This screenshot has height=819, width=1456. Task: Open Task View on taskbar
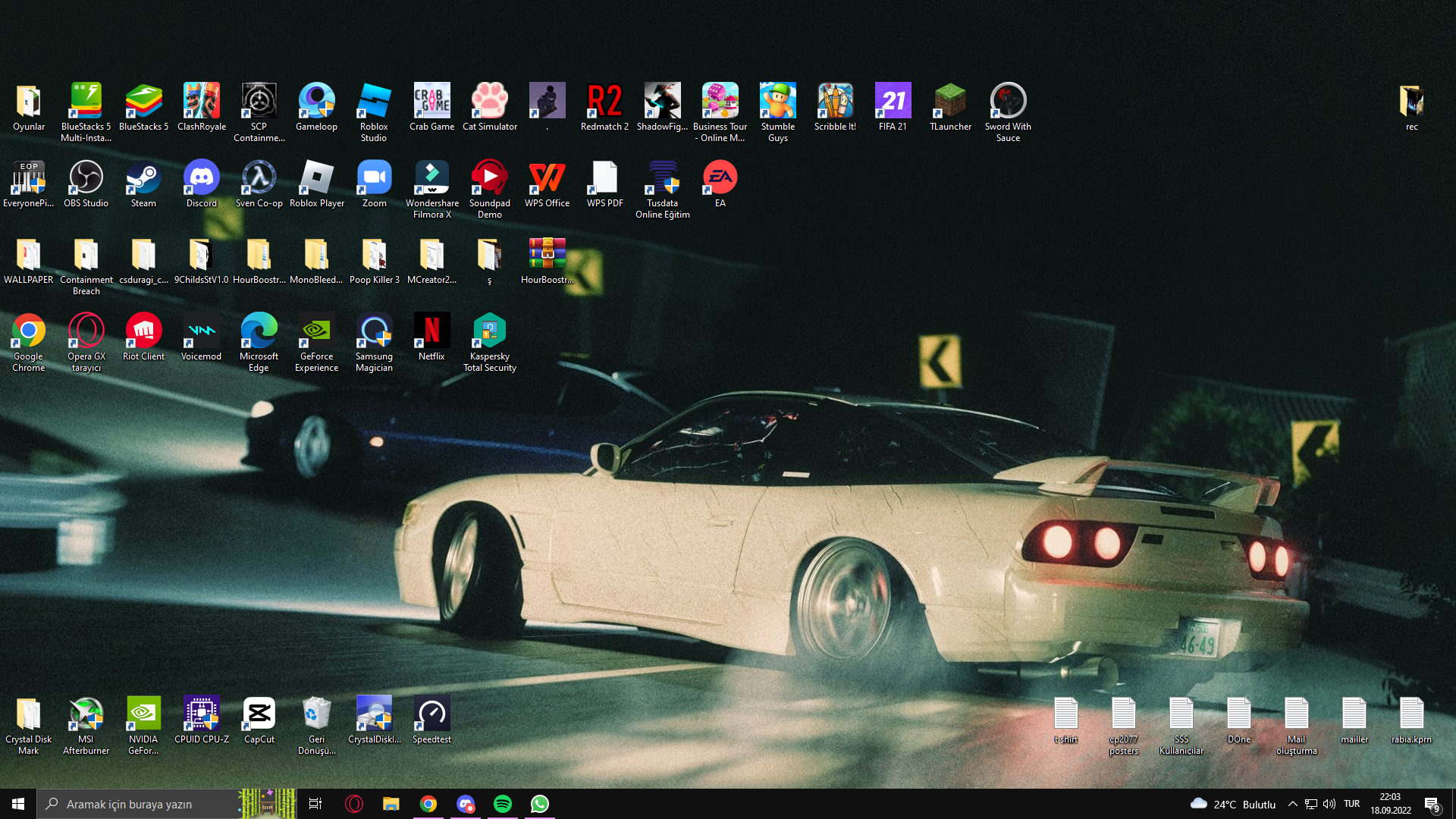[x=315, y=804]
